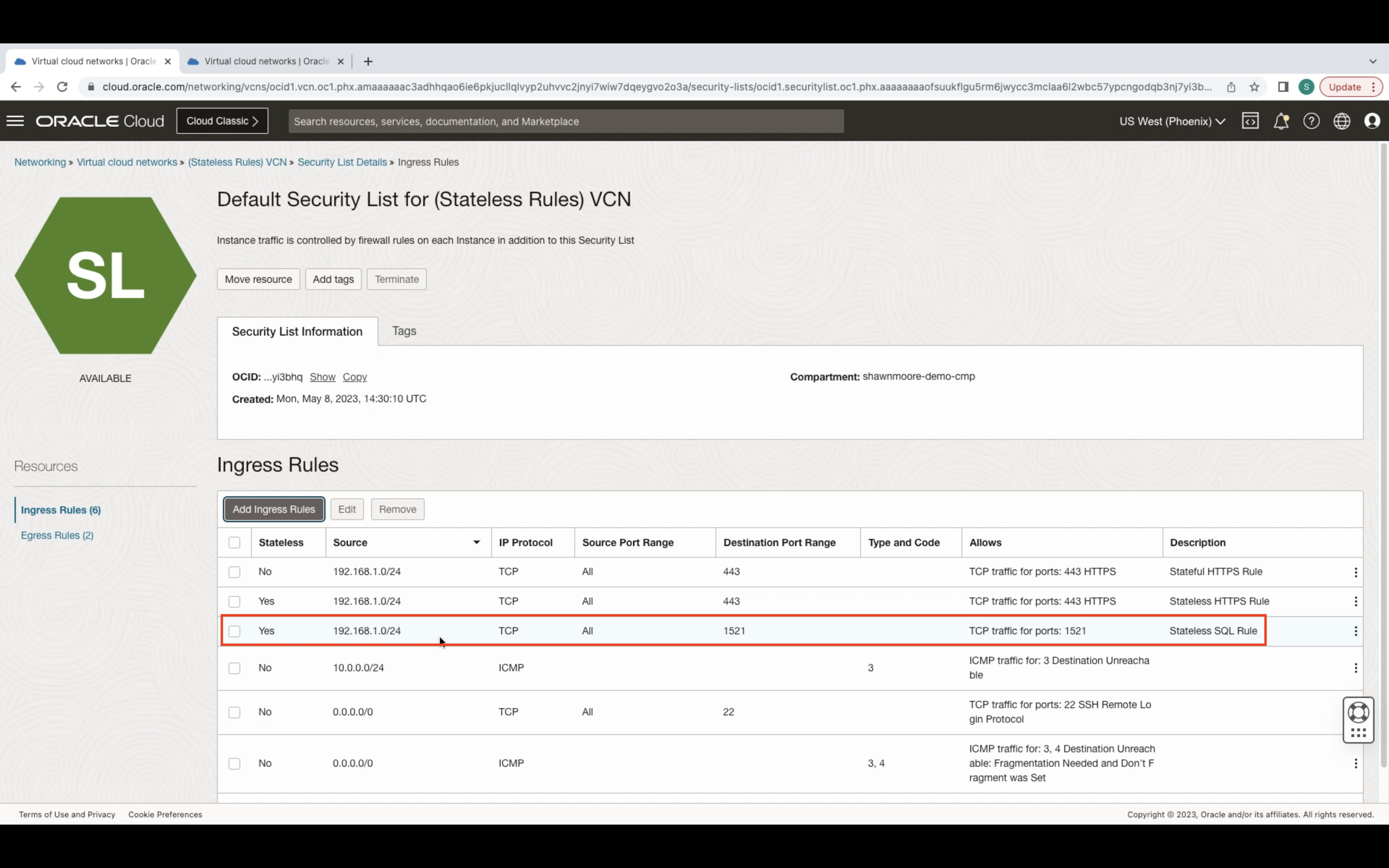Open the user profile icon

click(1372, 121)
